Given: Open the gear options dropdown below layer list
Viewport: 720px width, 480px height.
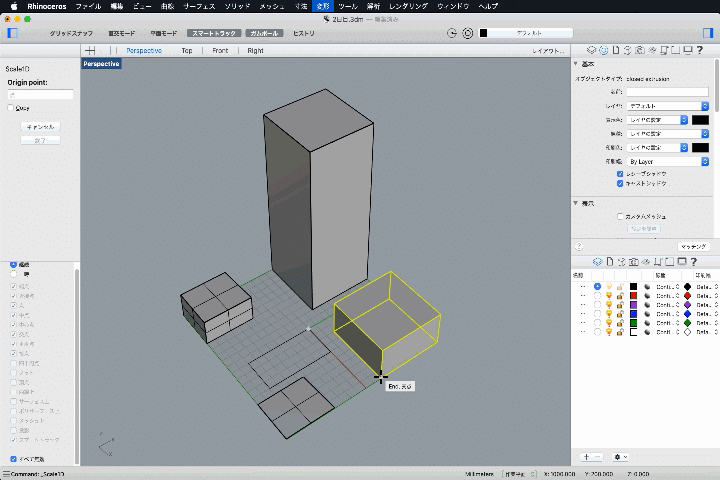Looking at the screenshot, I should [x=620, y=457].
